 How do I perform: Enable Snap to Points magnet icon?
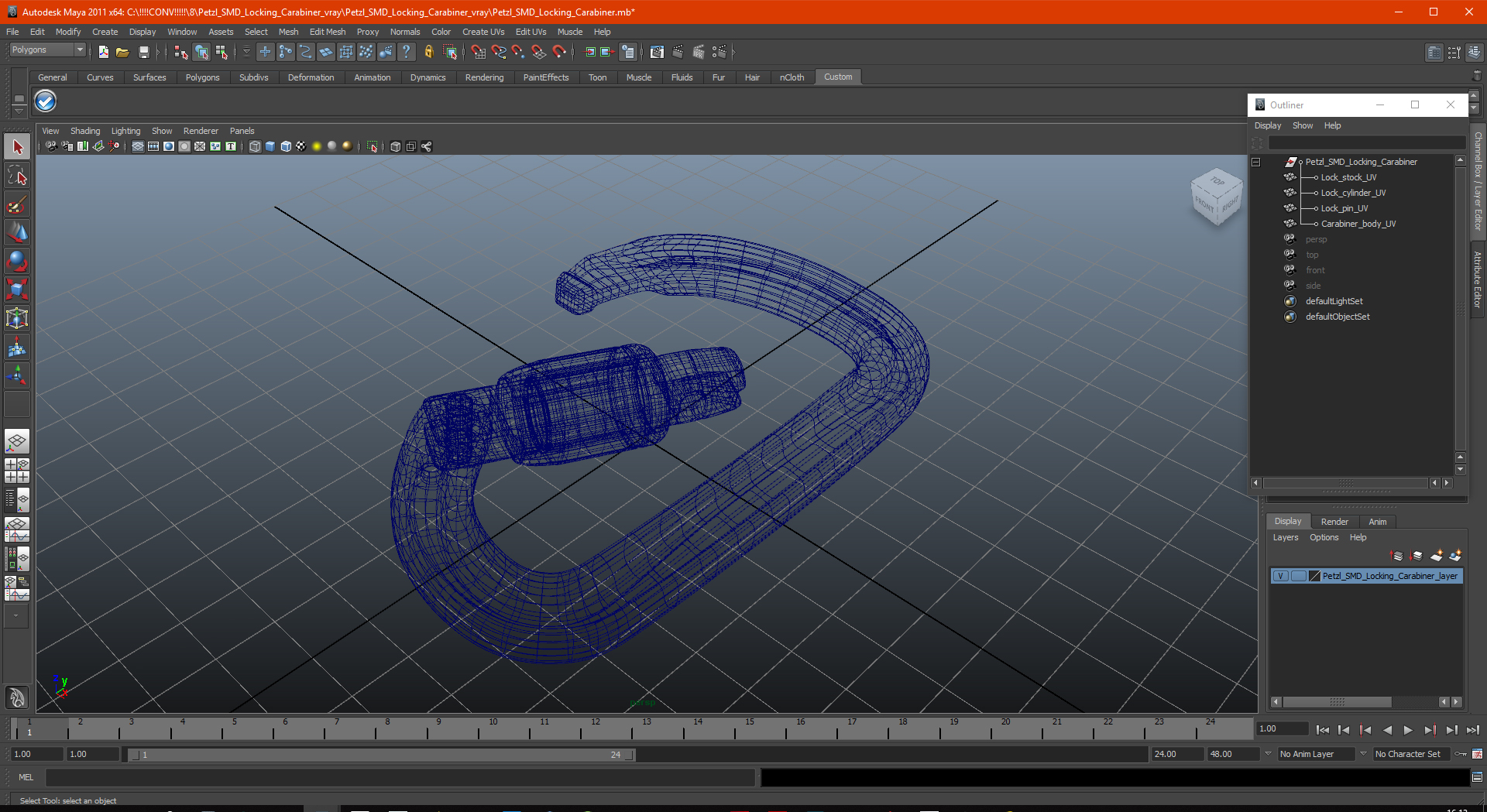[x=519, y=52]
